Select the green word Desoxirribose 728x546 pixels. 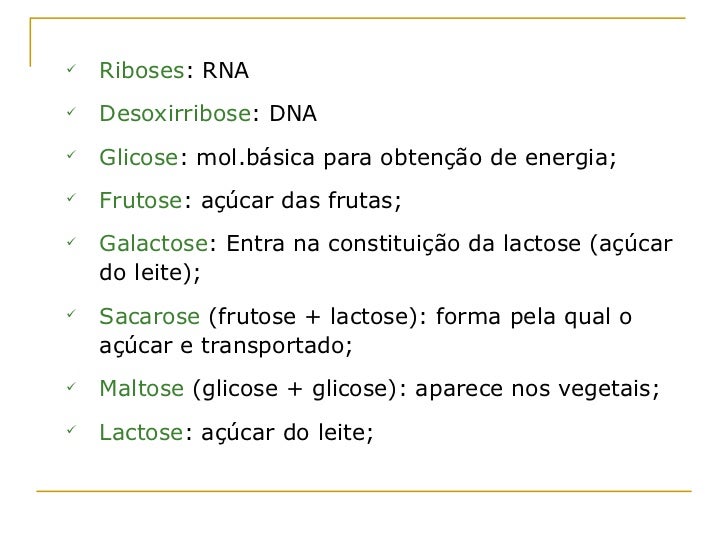(x=176, y=113)
